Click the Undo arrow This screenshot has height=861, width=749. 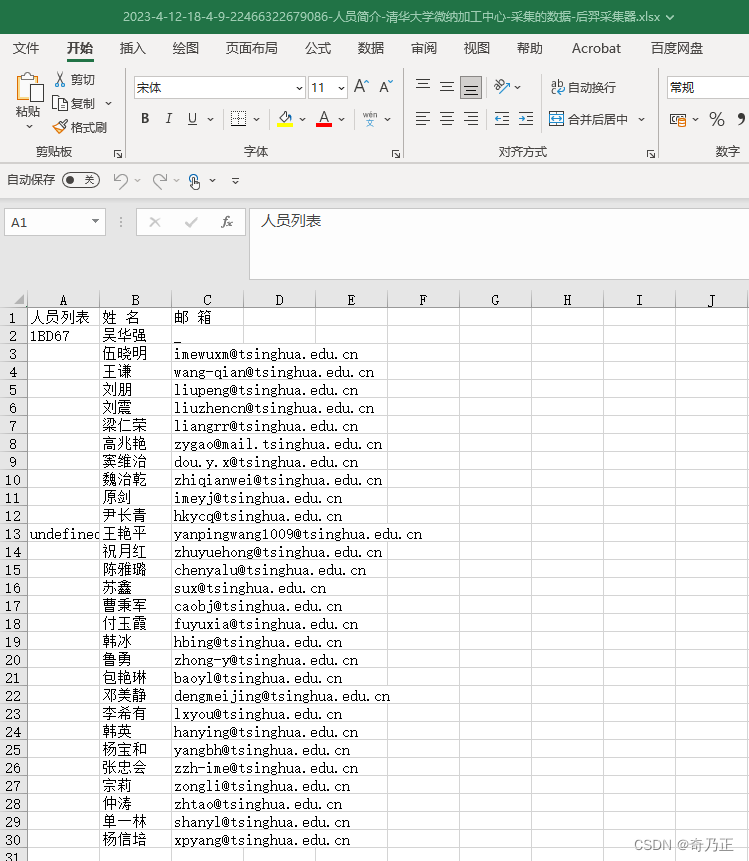pyautogui.click(x=121, y=181)
